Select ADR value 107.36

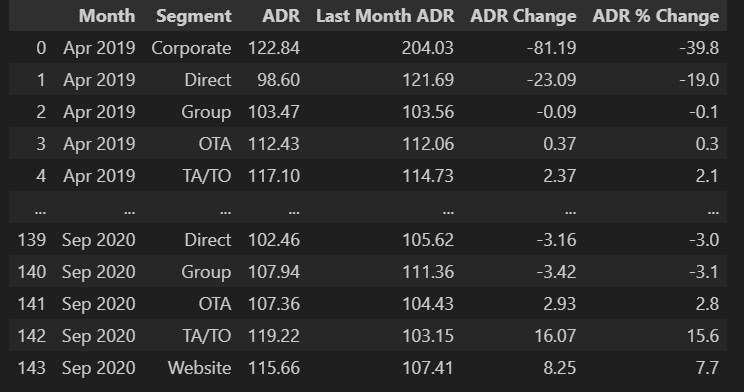click(x=274, y=304)
